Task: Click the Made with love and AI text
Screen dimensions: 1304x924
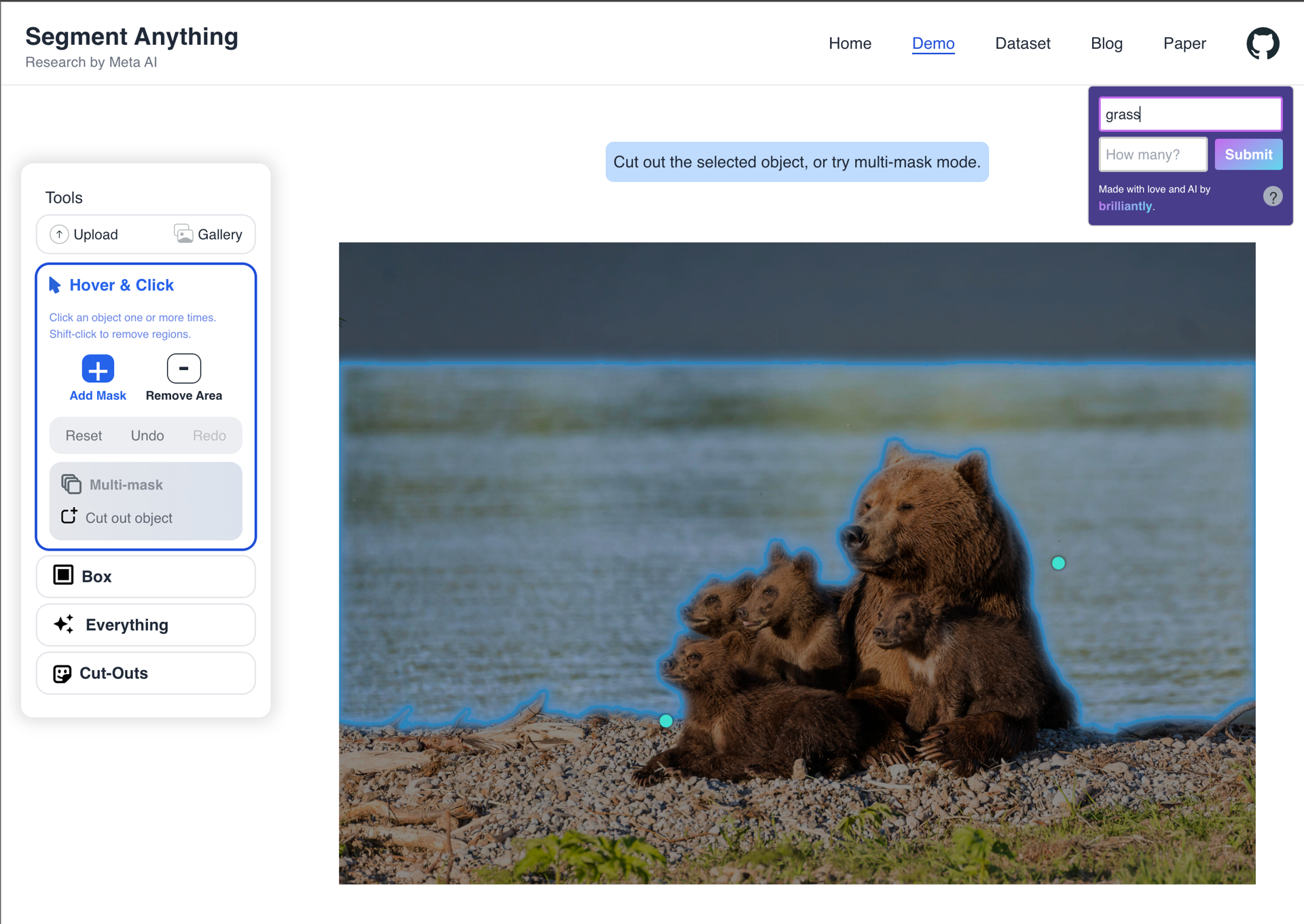Action: (x=1155, y=189)
